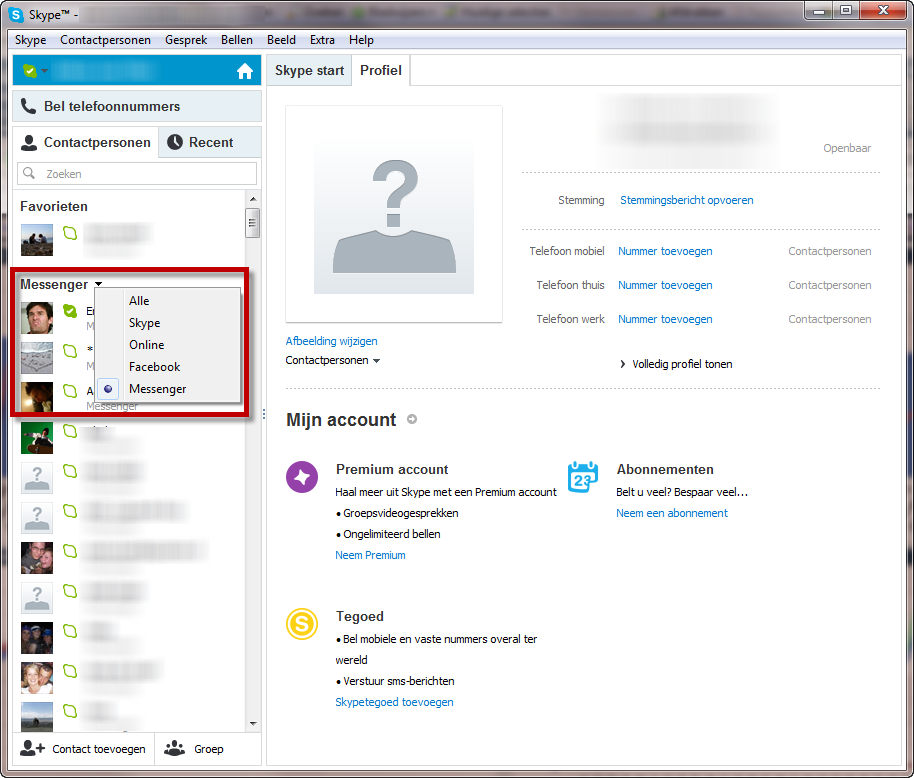This screenshot has width=914, height=778.
Task: Open the Extra menu
Action: point(322,40)
